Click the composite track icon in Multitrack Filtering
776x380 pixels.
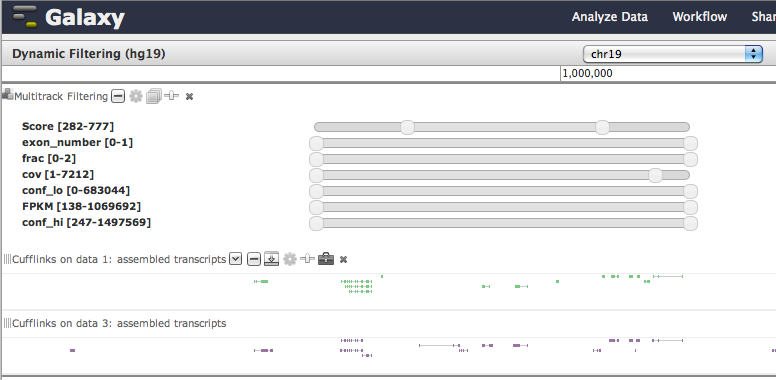point(154,96)
